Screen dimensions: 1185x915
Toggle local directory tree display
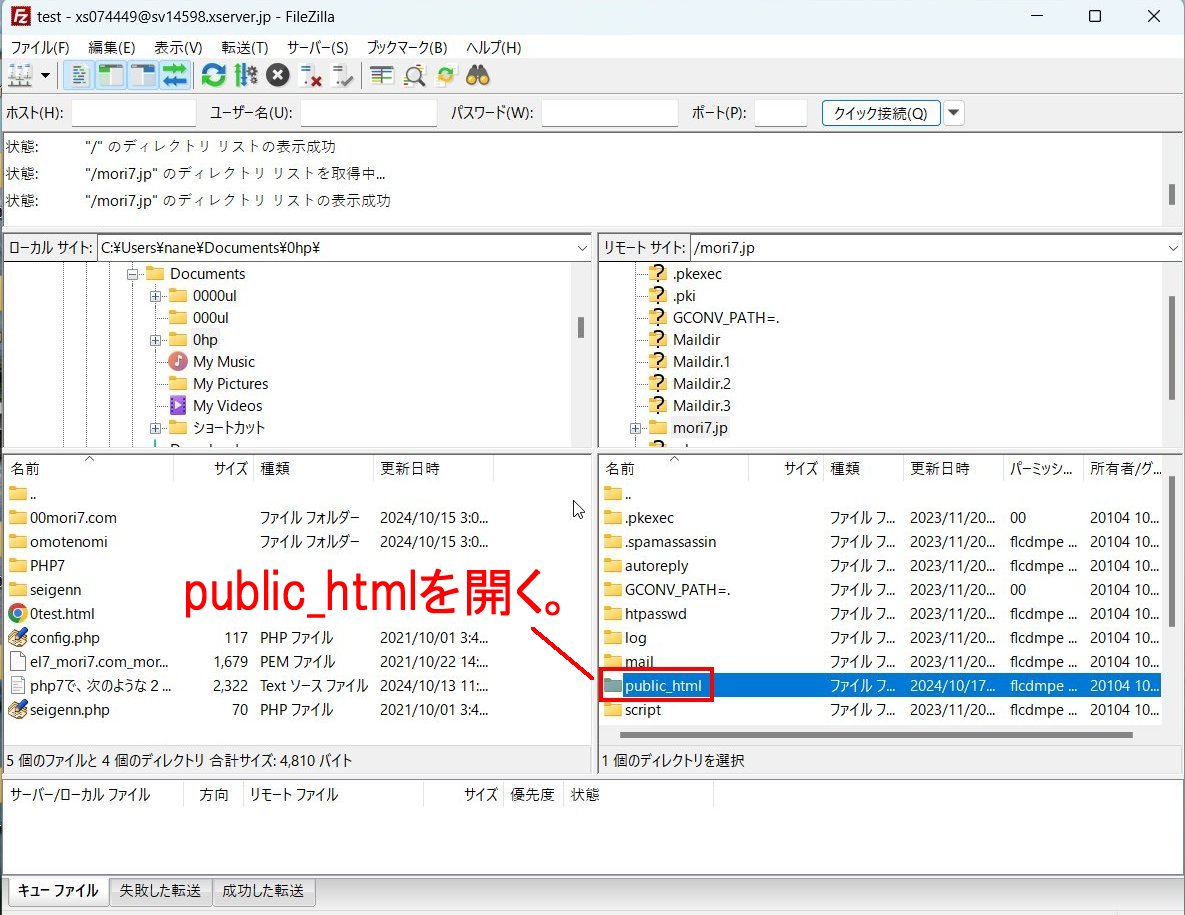[110, 76]
